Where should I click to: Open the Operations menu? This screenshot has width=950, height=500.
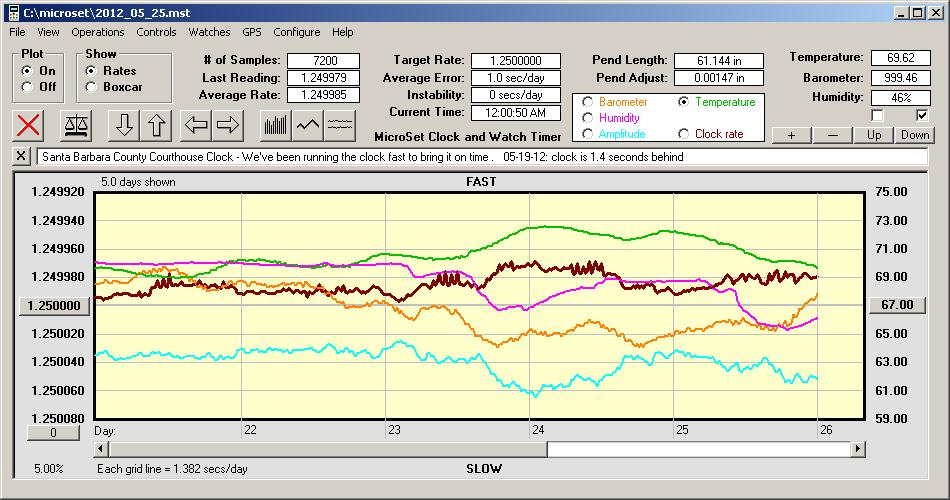(x=98, y=32)
